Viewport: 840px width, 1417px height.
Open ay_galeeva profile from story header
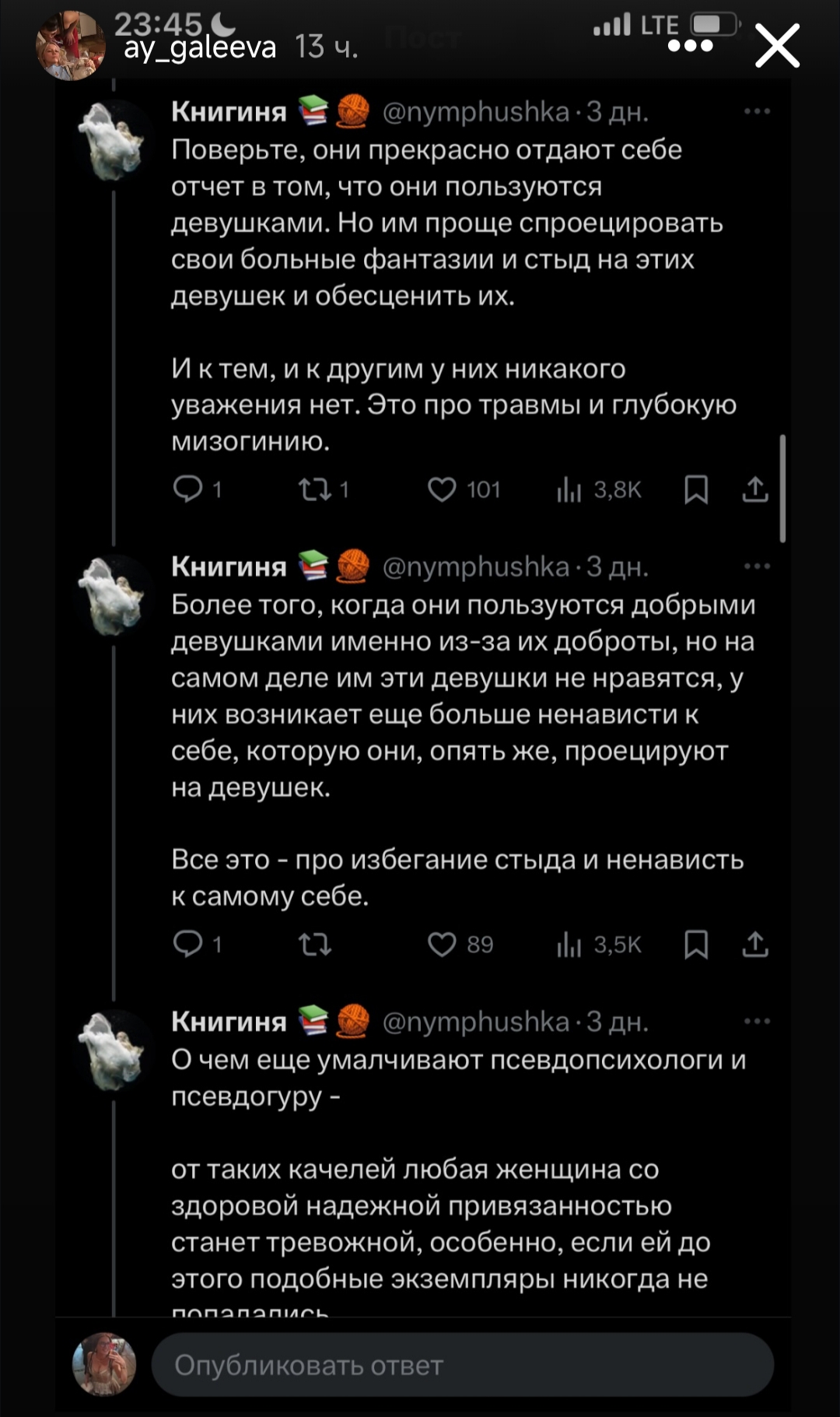coord(200,48)
